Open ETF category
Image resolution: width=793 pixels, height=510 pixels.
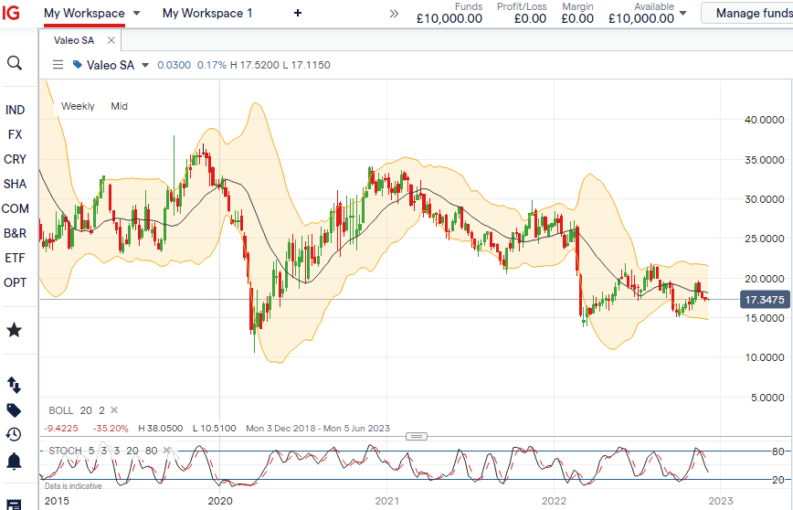click(15, 258)
